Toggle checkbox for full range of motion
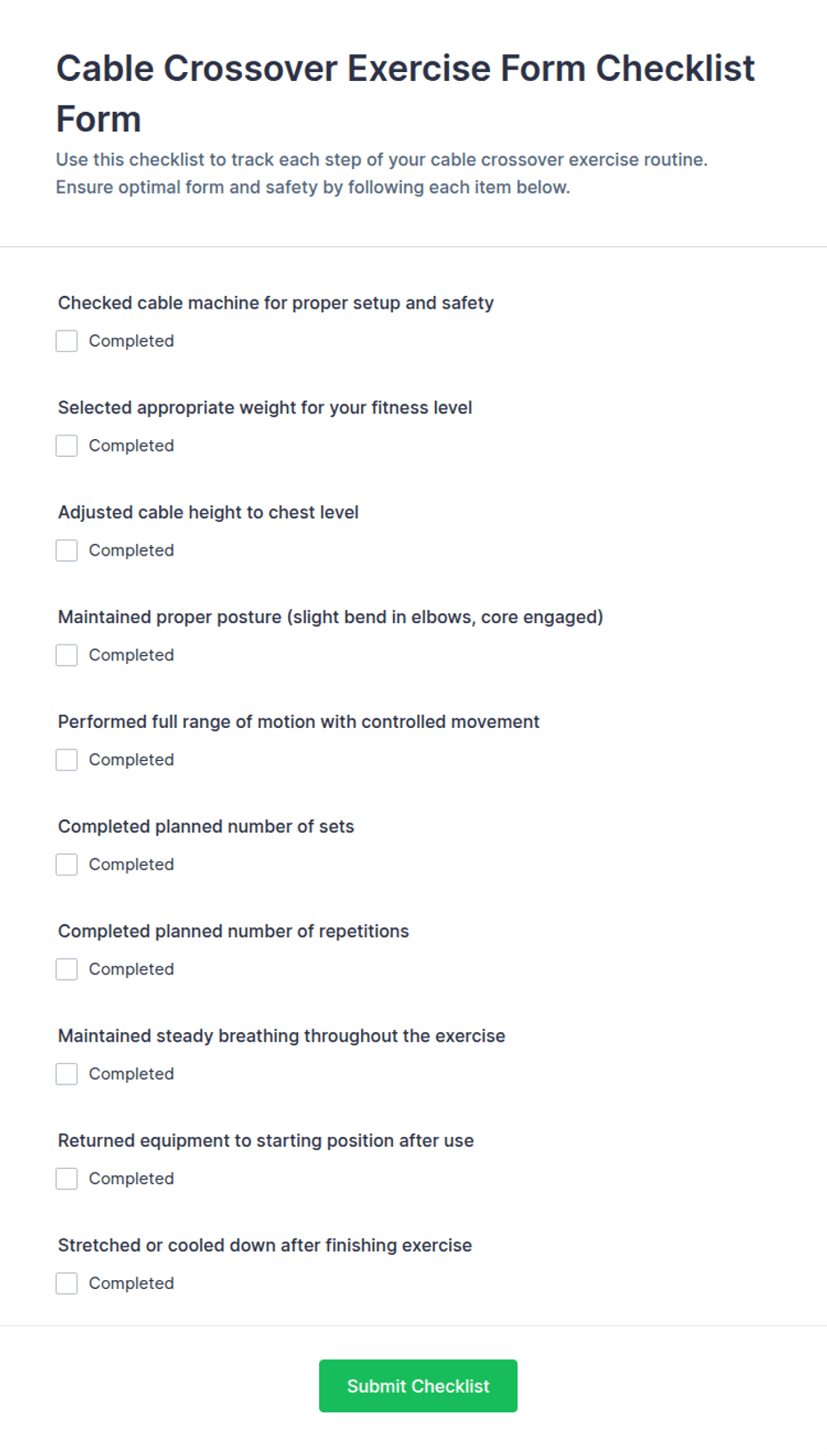 [x=67, y=760]
